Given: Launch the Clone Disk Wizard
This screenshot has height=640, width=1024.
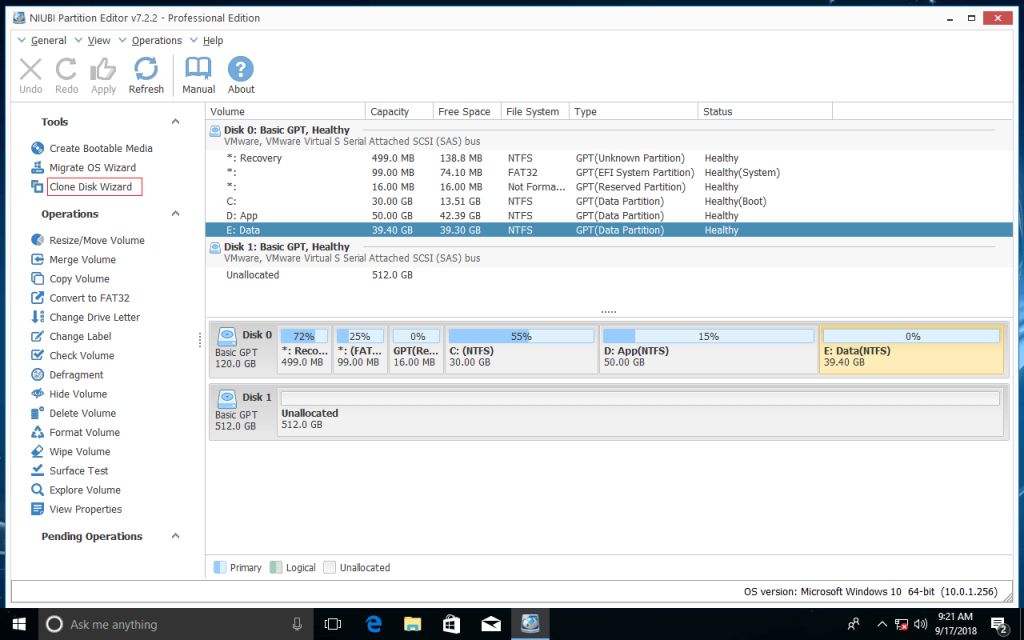Looking at the screenshot, I should (x=91, y=187).
